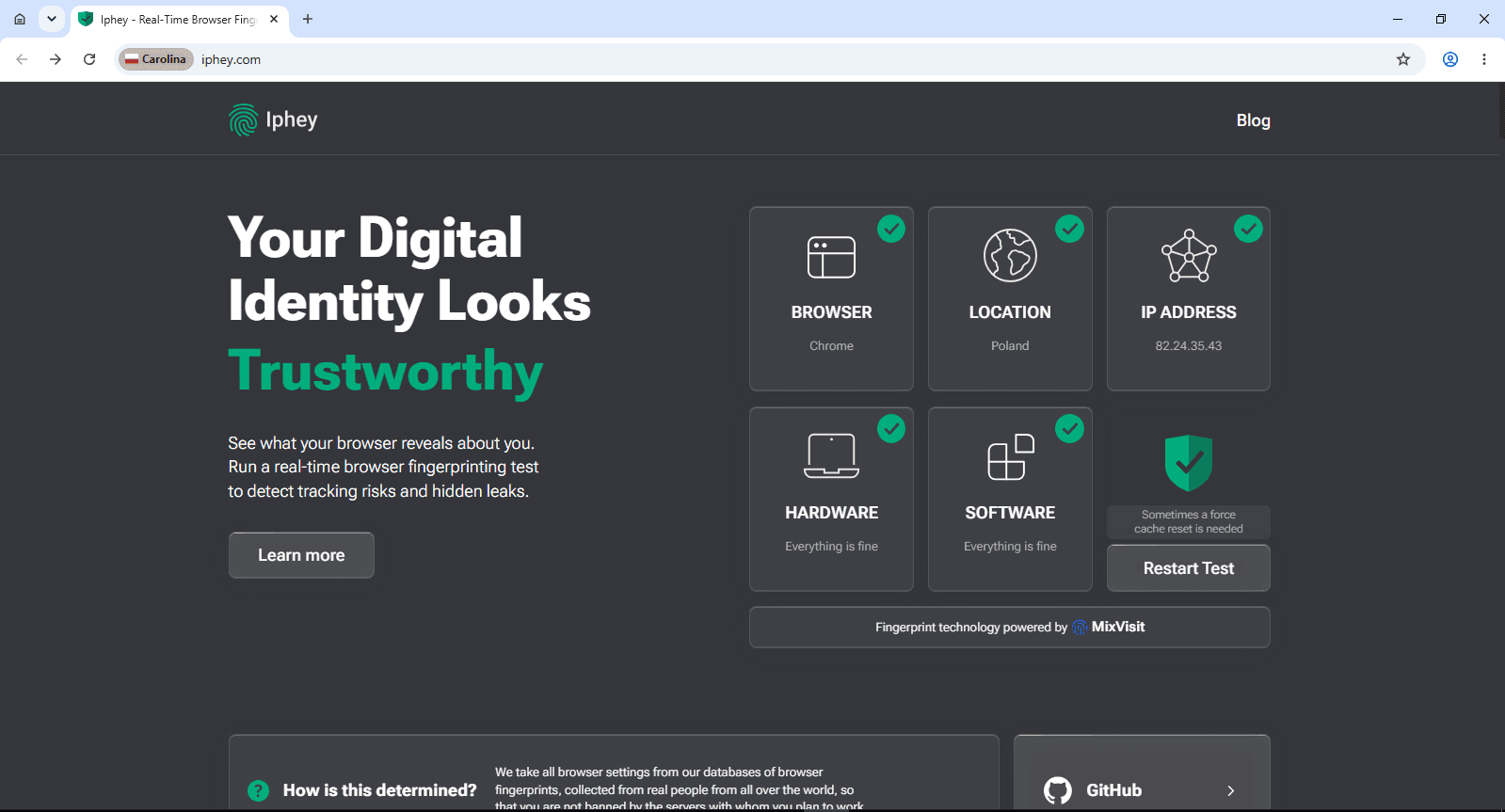1505x812 pixels.
Task: Select the Iphey Real-Time Browser Fingerprint tab
Action: [179, 20]
